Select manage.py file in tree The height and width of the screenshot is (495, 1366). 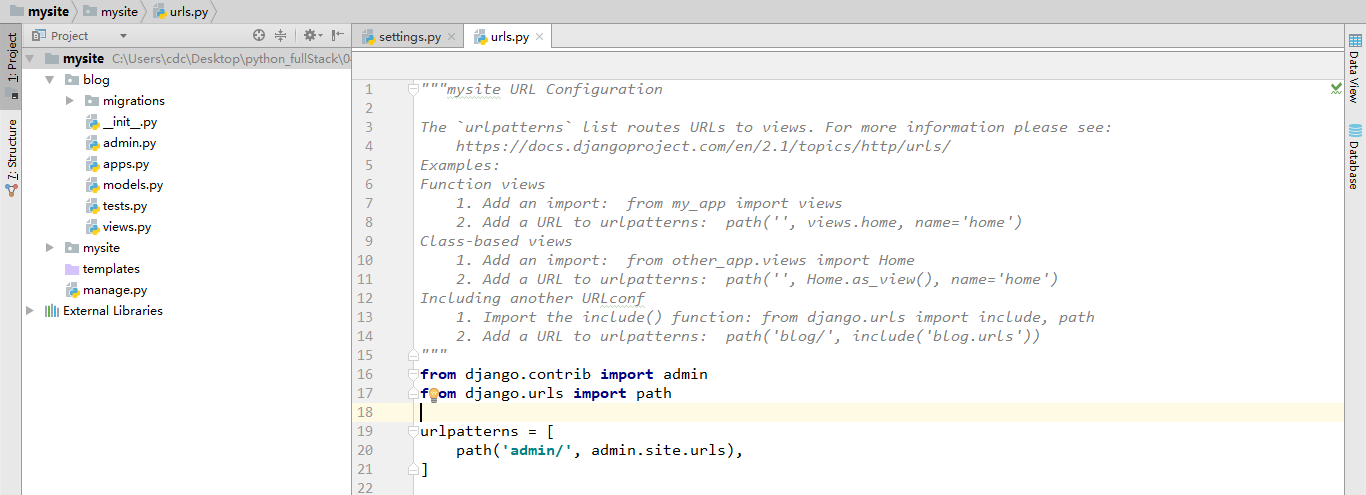tap(114, 290)
